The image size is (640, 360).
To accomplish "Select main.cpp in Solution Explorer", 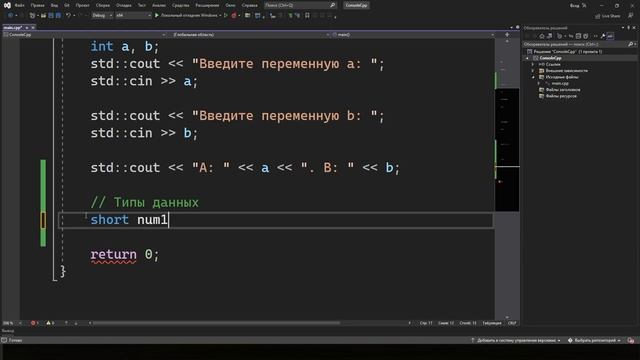I will pyautogui.click(x=560, y=83).
